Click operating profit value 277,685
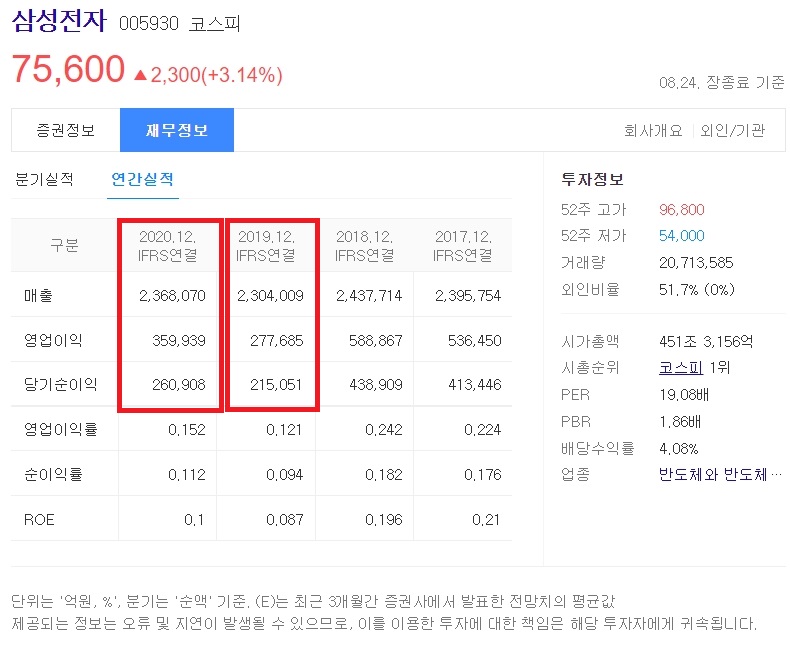 (x=277, y=341)
